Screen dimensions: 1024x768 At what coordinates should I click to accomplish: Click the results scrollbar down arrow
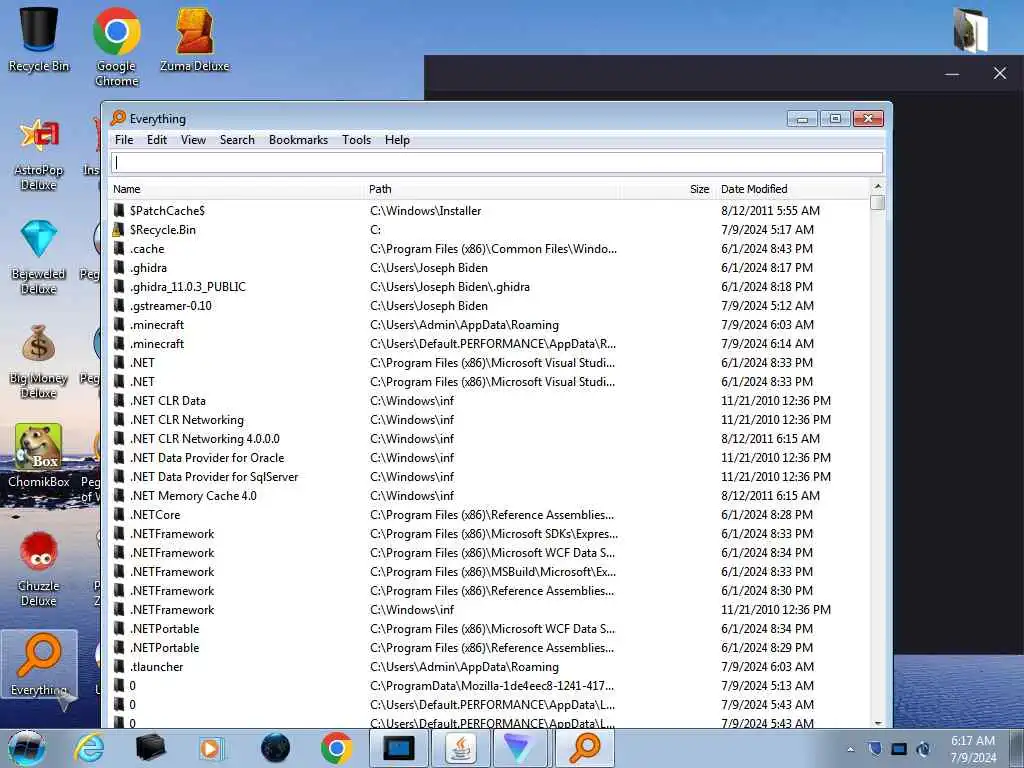click(x=878, y=722)
